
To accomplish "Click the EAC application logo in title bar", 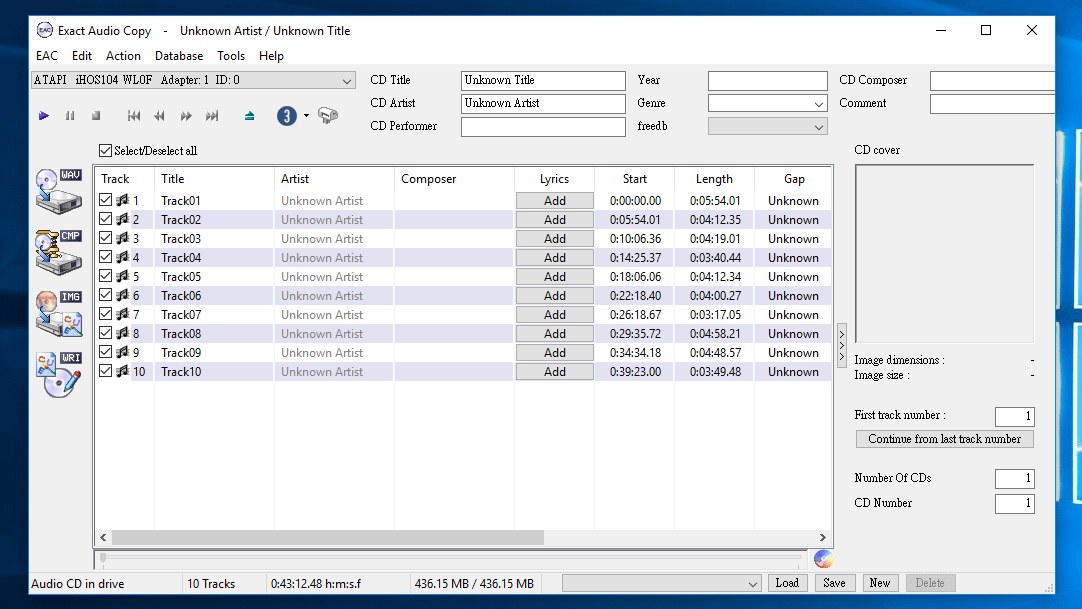I will click(x=45, y=30).
